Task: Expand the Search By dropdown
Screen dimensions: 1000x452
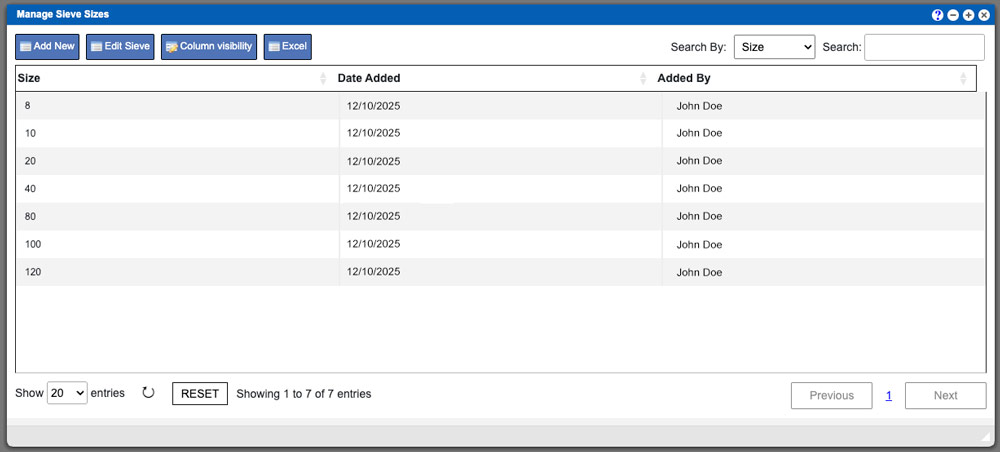Action: tap(774, 47)
